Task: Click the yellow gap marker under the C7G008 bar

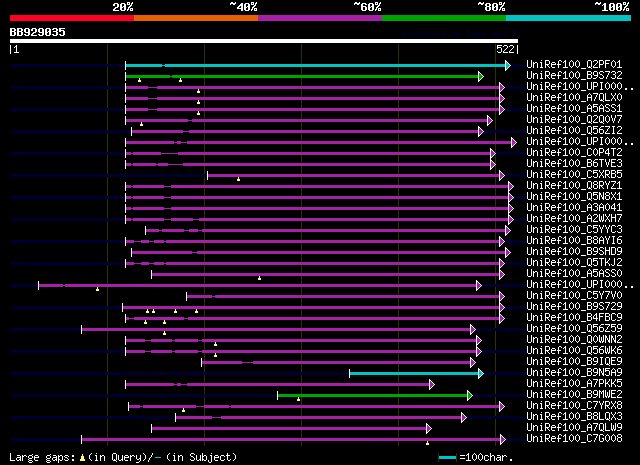Action: [x=427, y=443]
